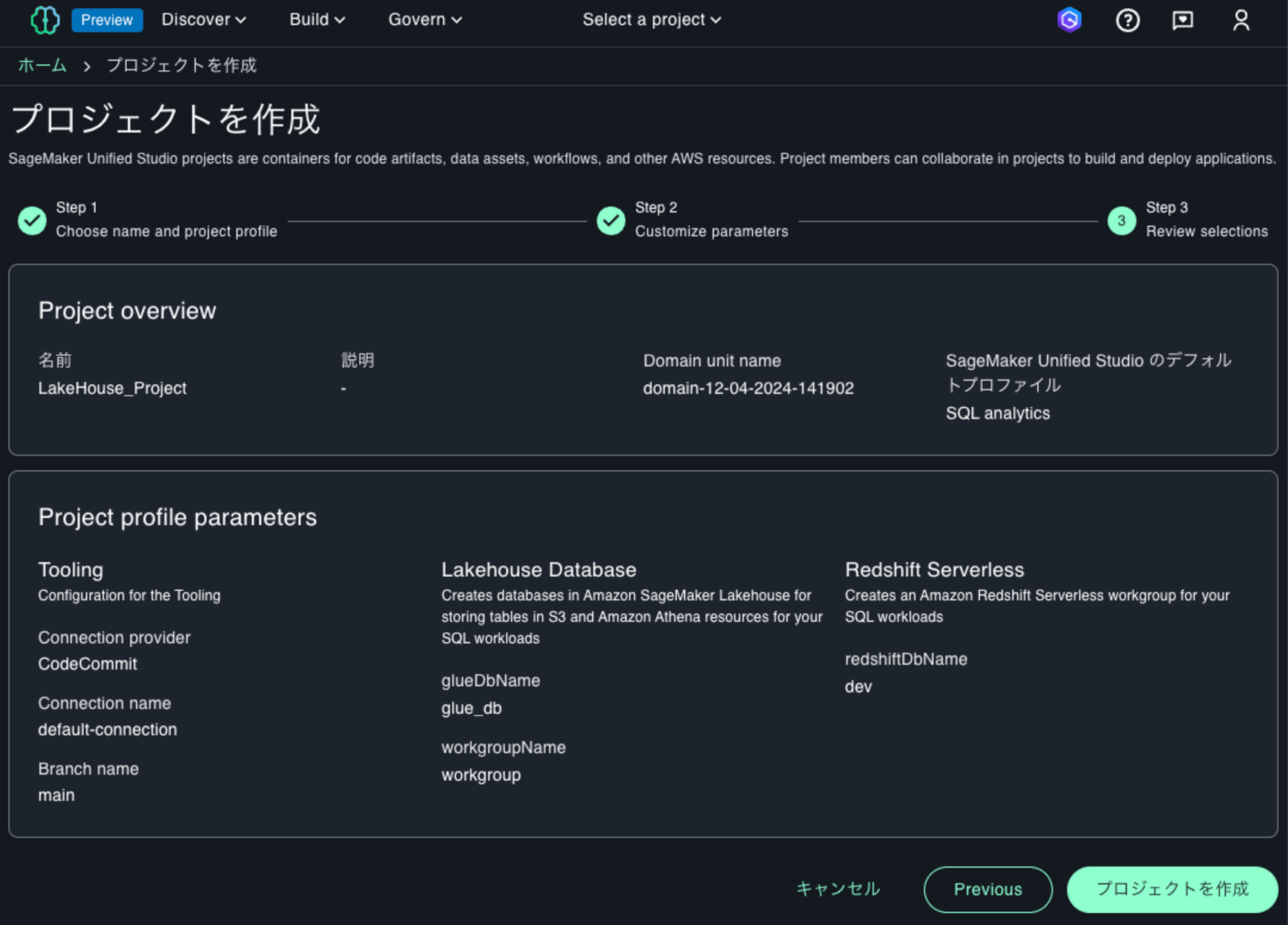This screenshot has width=1288, height=925.
Task: Click the Previous button
Action: 988,890
